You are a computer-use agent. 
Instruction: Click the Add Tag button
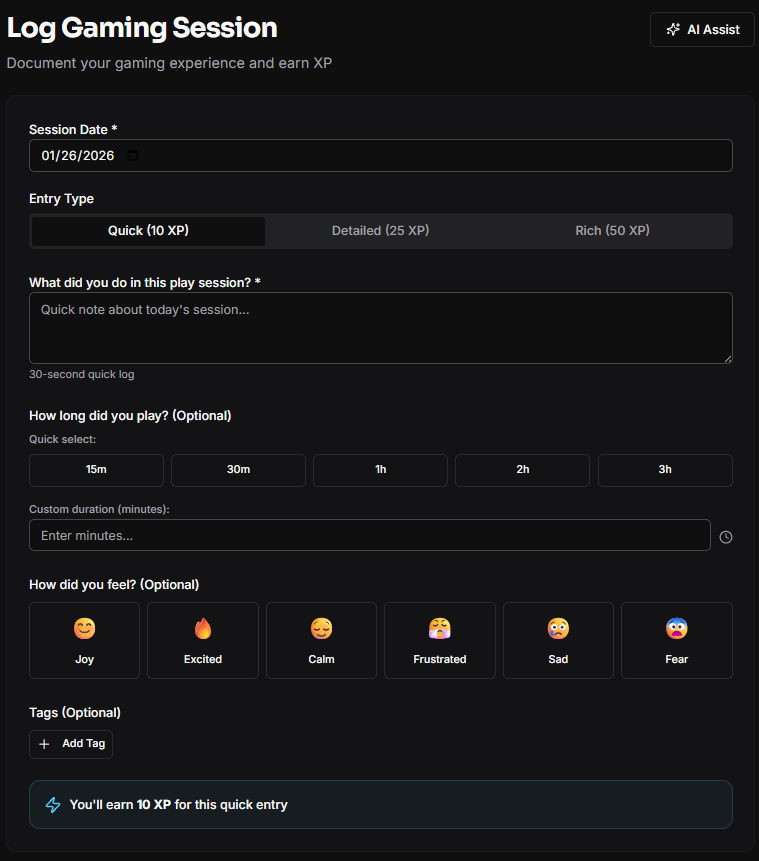point(70,744)
